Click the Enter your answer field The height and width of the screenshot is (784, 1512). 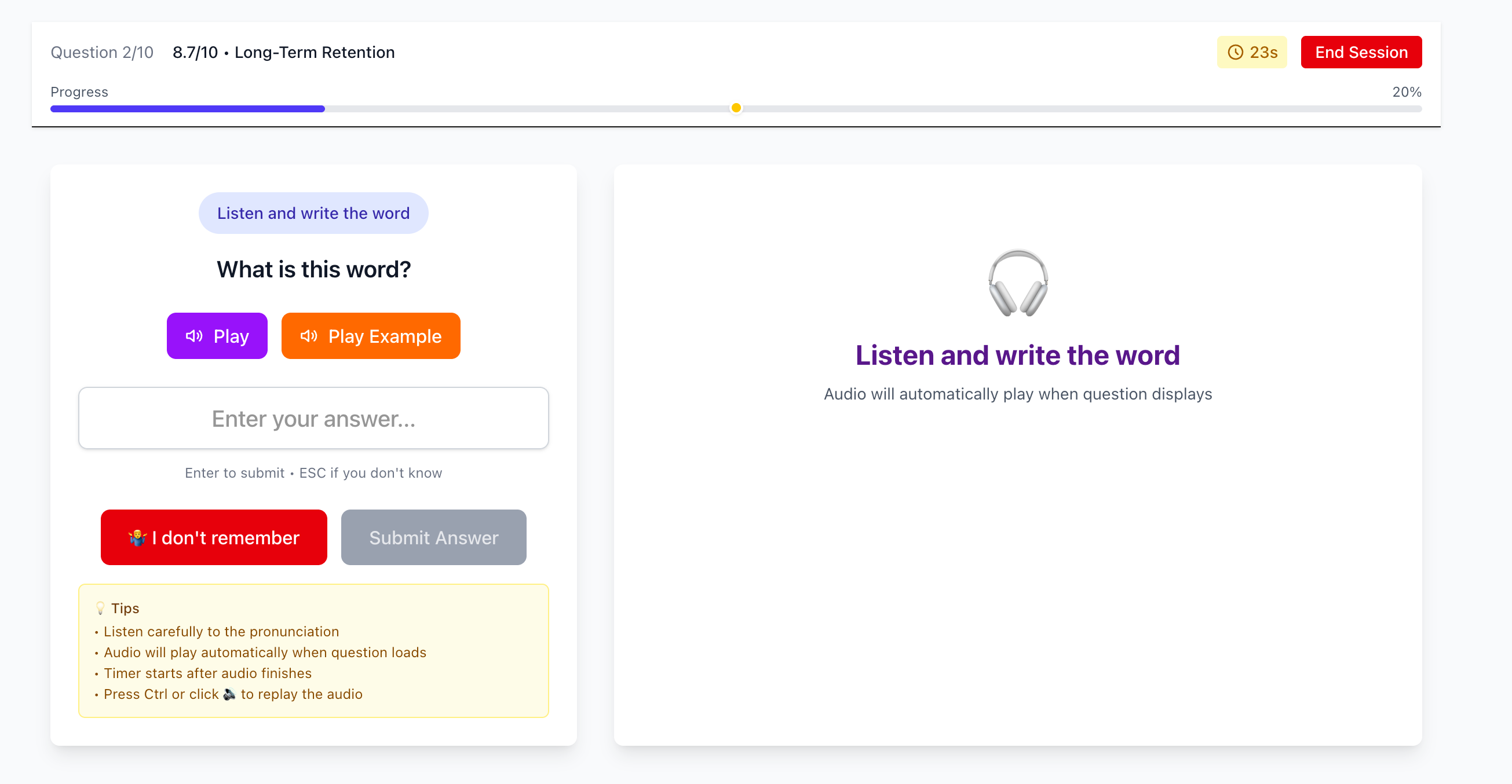click(x=313, y=419)
